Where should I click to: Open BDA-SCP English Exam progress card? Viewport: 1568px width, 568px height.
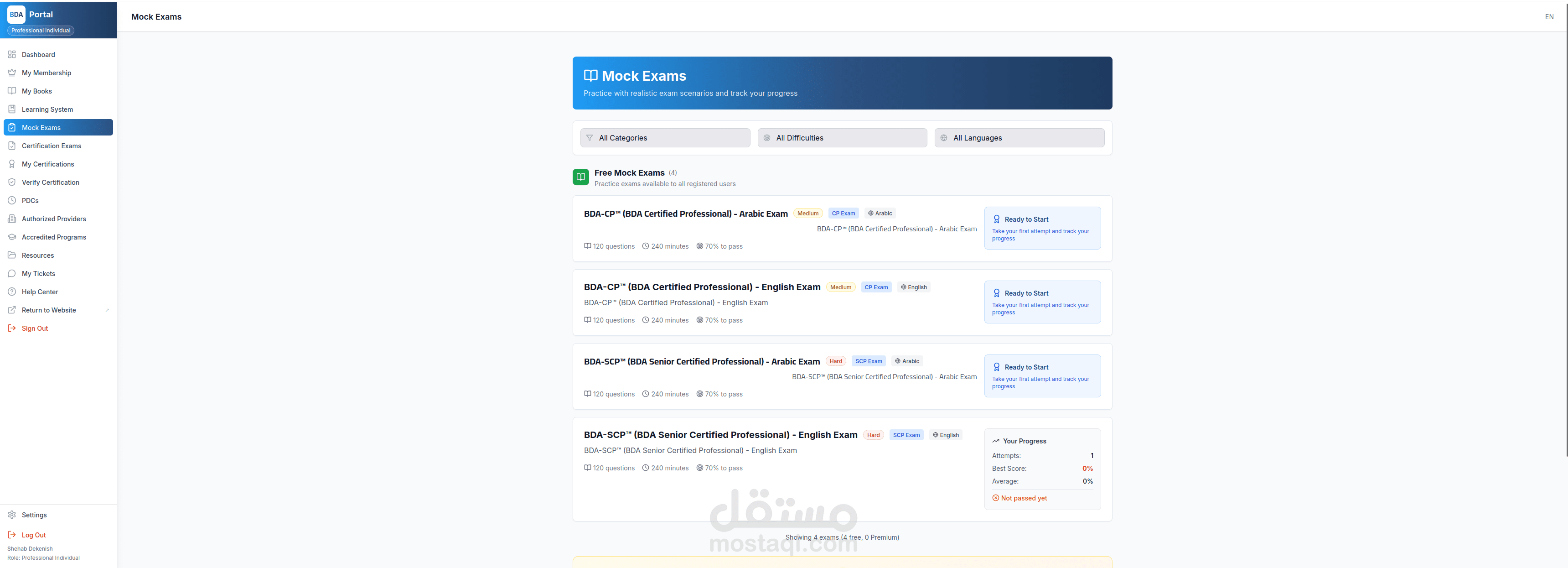pyautogui.click(x=1041, y=469)
